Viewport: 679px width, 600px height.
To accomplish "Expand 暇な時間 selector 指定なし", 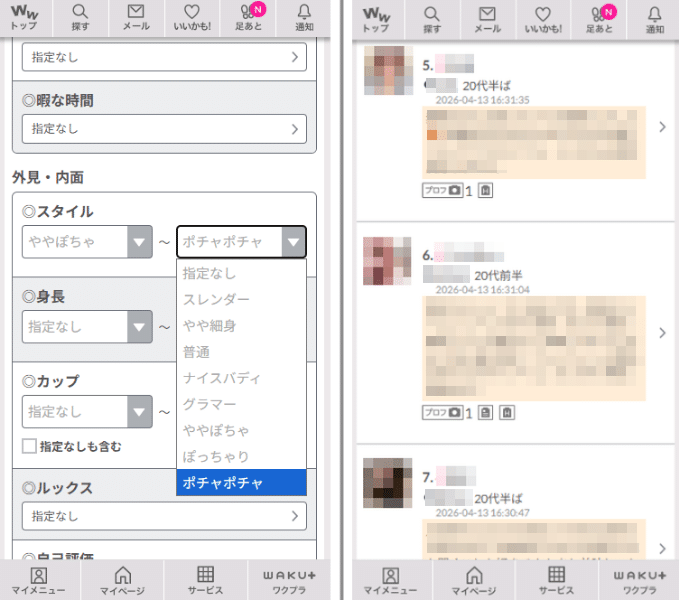I will pyautogui.click(x=164, y=129).
